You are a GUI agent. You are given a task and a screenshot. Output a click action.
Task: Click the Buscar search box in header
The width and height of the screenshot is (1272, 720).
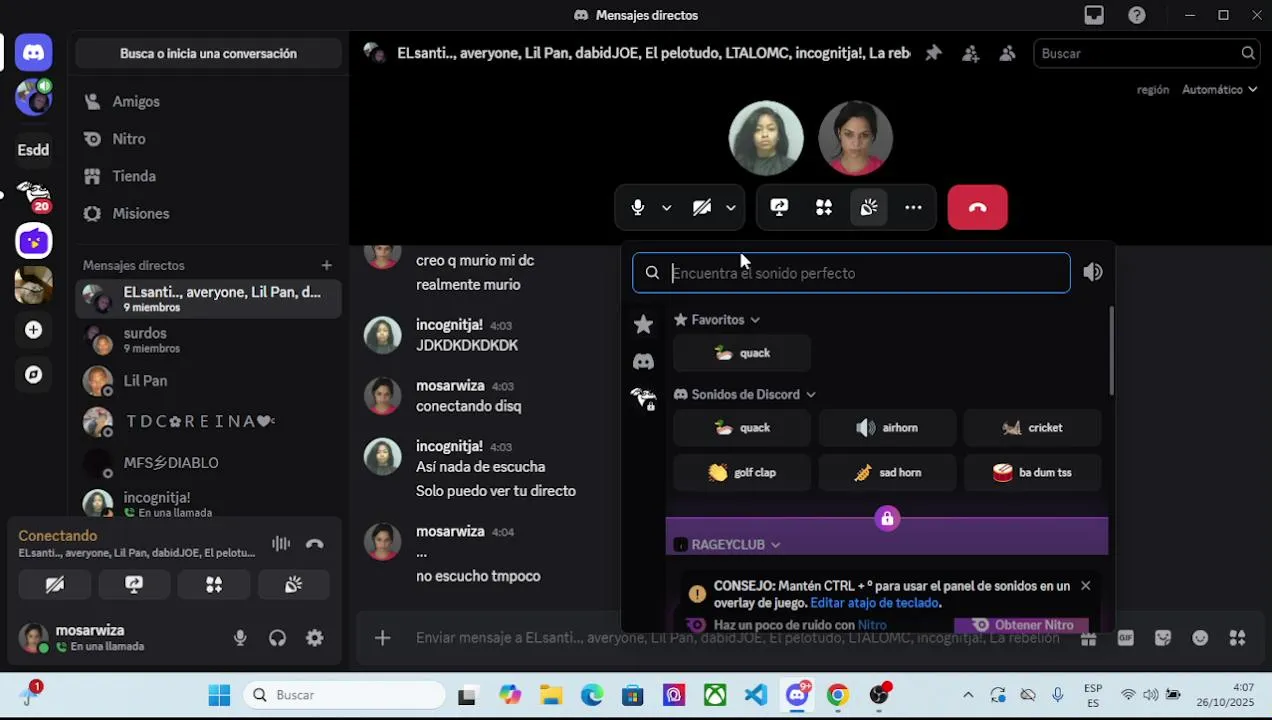coord(1146,53)
